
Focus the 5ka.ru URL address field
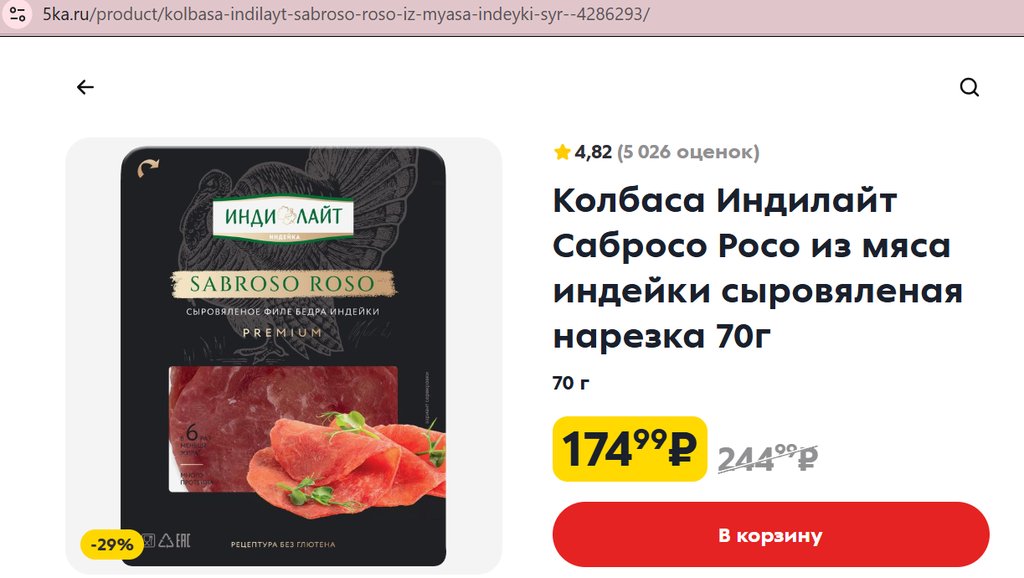click(346, 14)
